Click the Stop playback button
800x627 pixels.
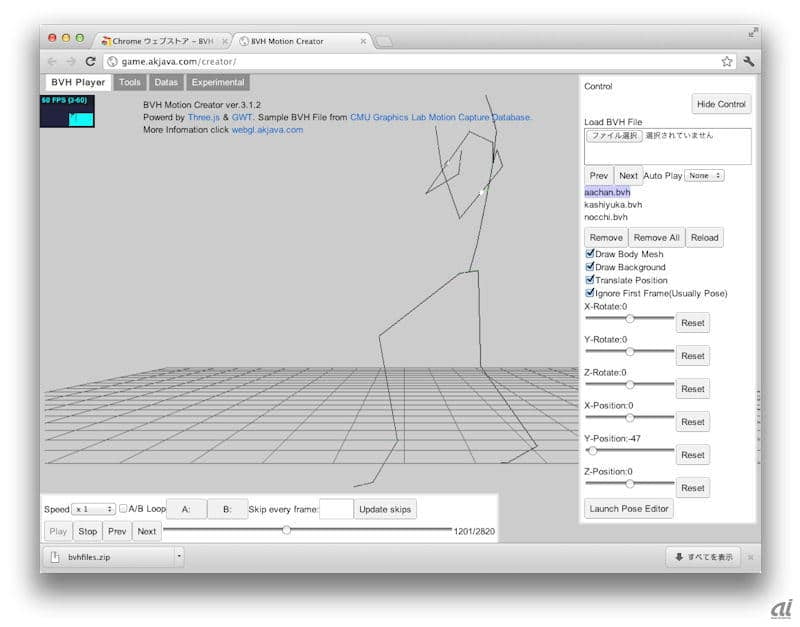(87, 532)
